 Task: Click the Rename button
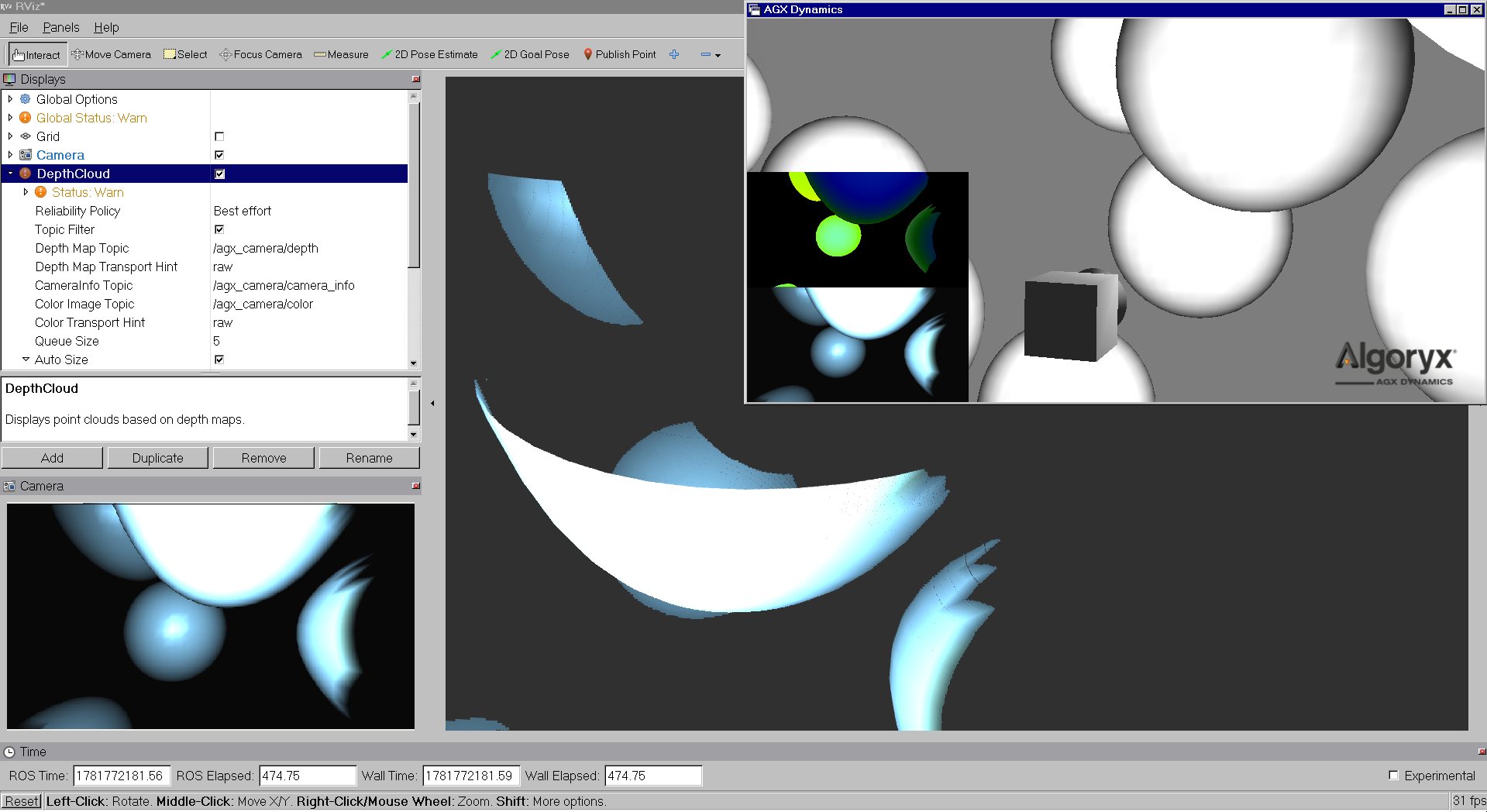pos(369,458)
